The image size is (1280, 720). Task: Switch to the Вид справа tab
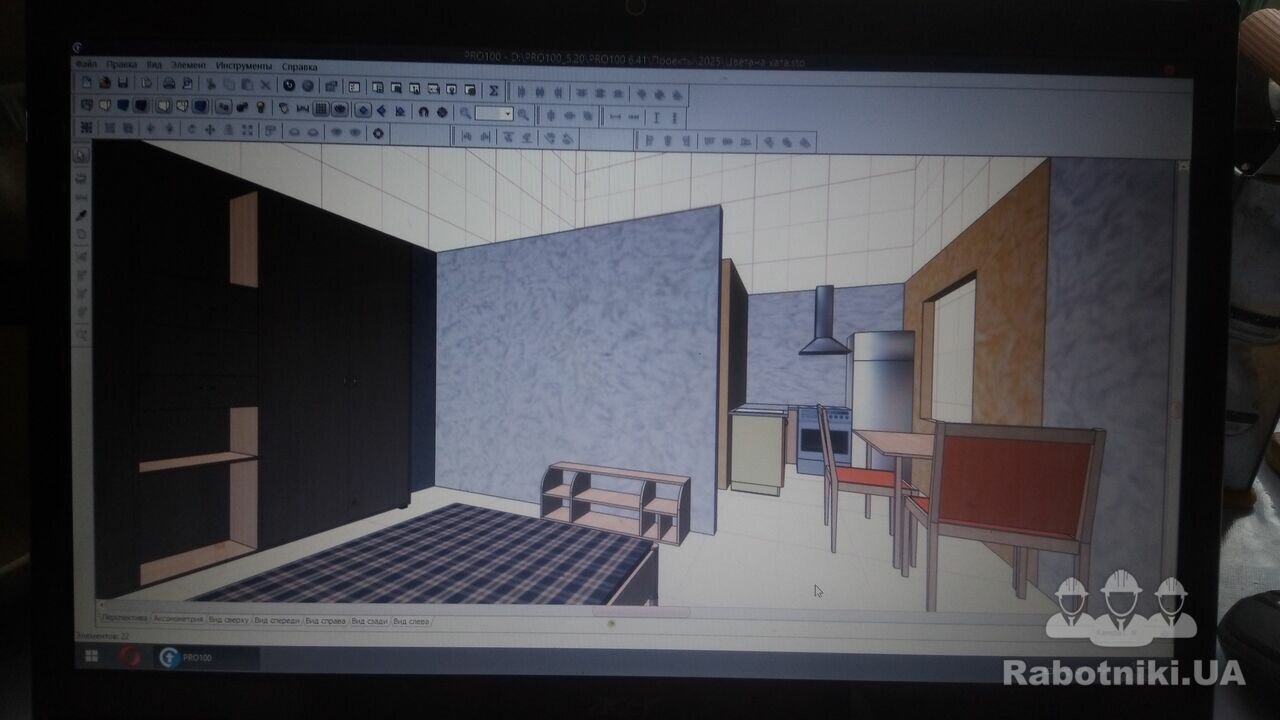tap(326, 621)
